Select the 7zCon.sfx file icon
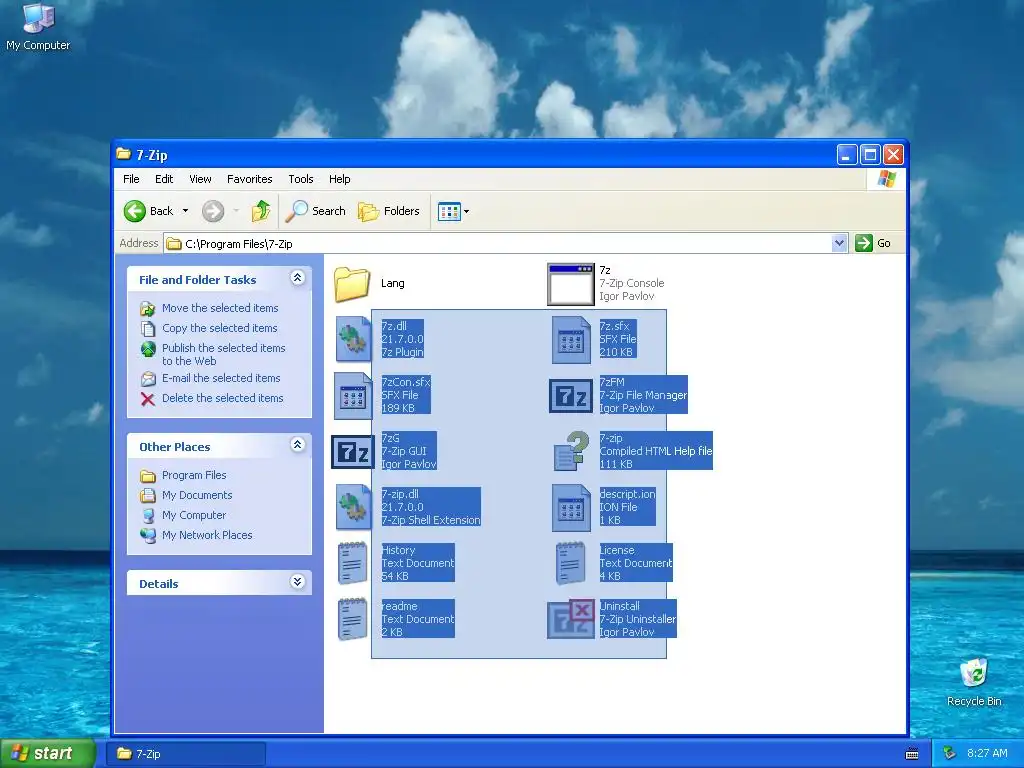 coord(353,396)
